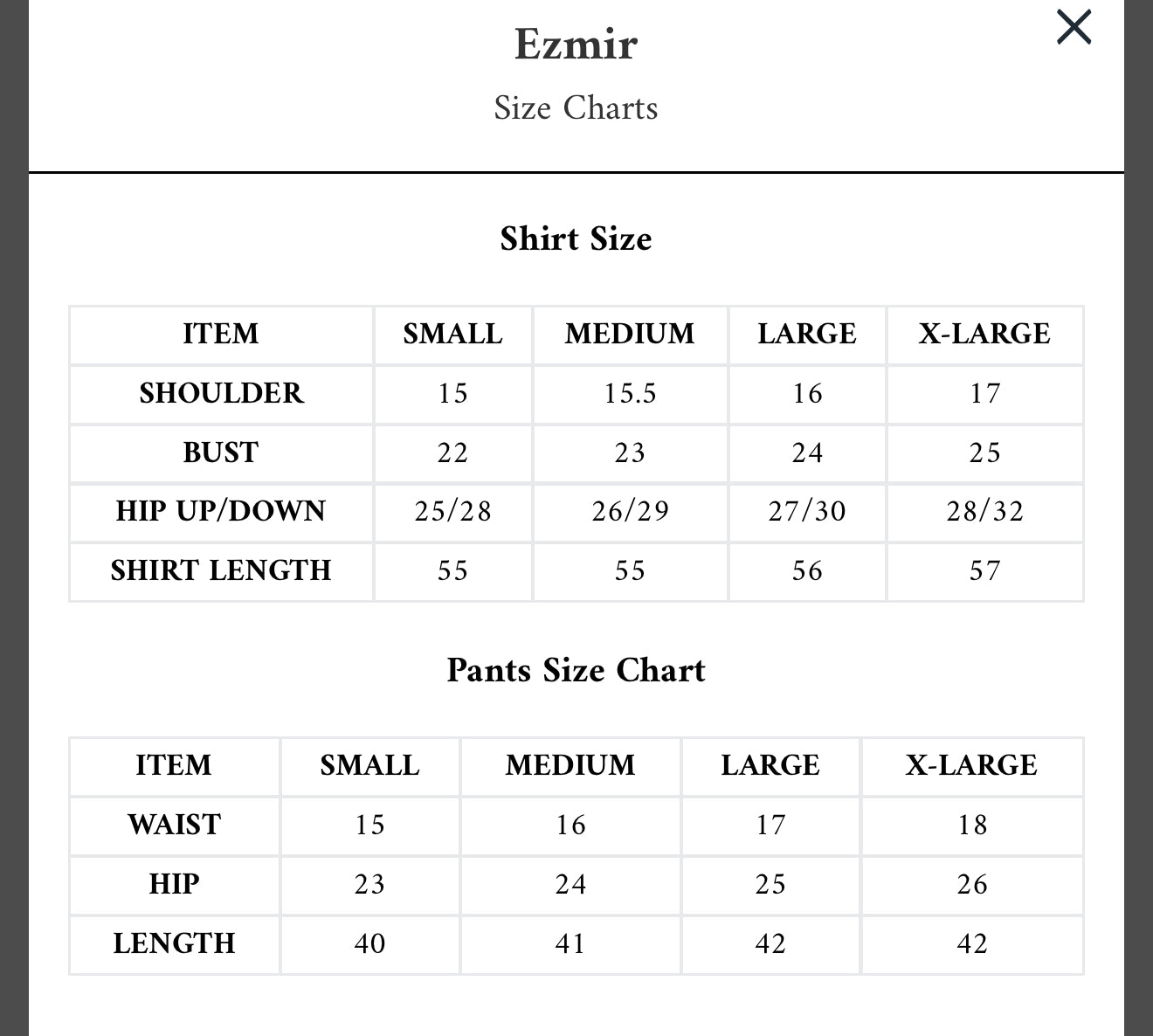This screenshot has height=1036, width=1153.
Task: Click the BUST row label
Action: click(221, 452)
